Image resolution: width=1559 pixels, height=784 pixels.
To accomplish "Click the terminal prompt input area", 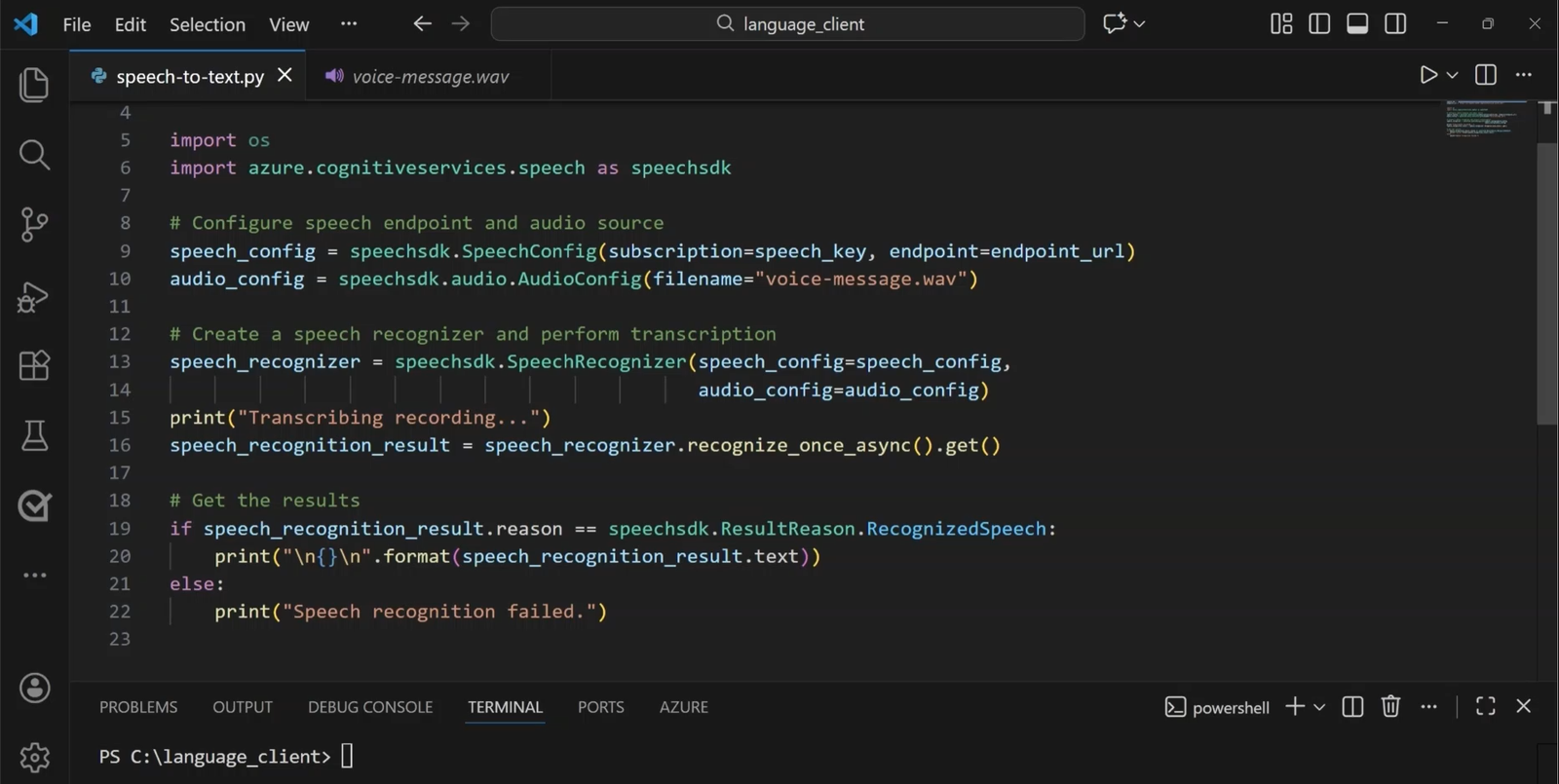I will (347, 756).
